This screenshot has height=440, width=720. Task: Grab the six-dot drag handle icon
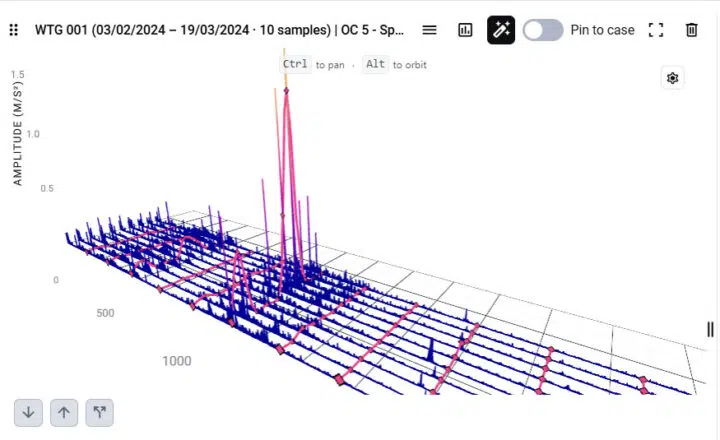14,30
